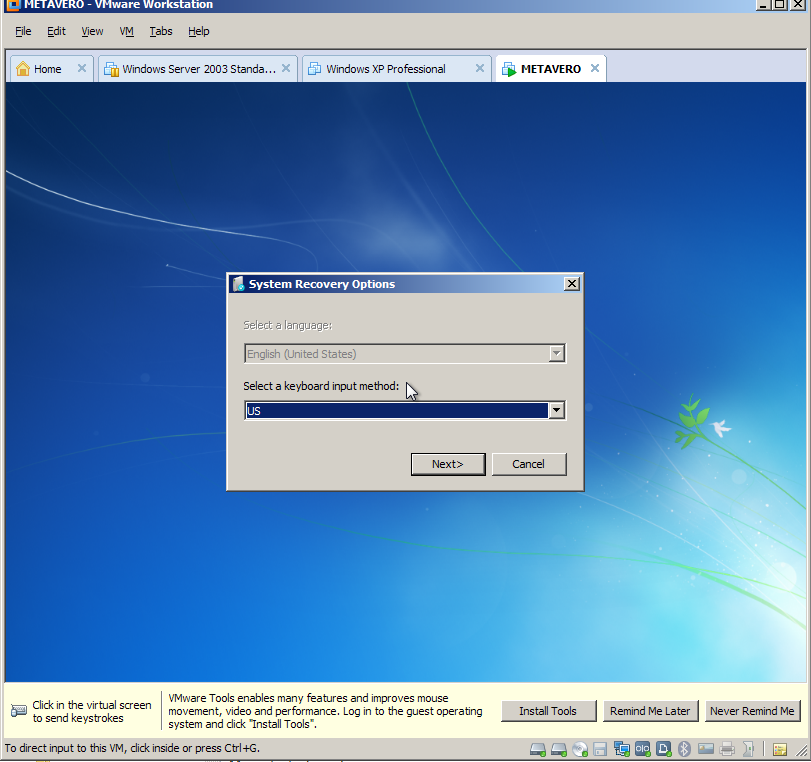Click Cancel in System Recovery Options
The height and width of the screenshot is (762, 811).
(x=529, y=464)
